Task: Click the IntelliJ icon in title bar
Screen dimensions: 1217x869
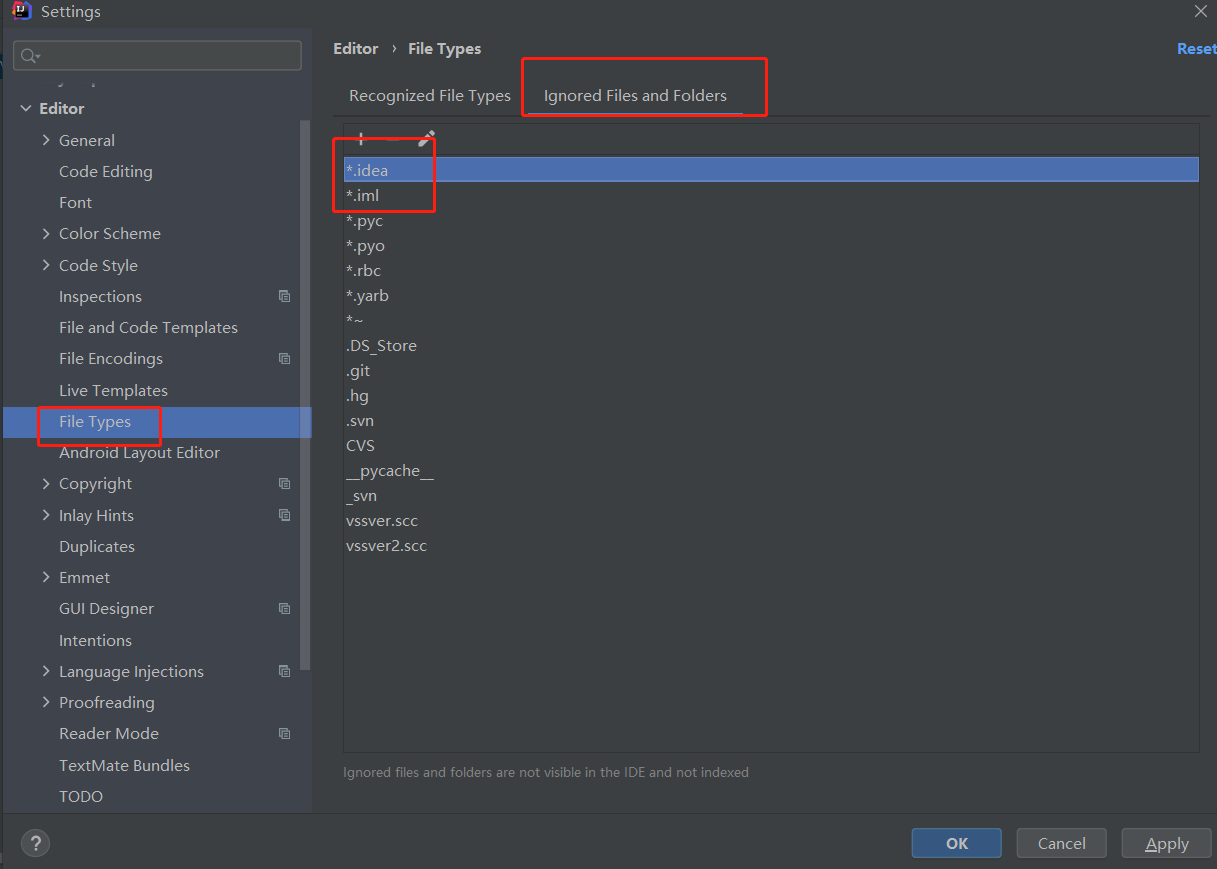Action: 22,12
